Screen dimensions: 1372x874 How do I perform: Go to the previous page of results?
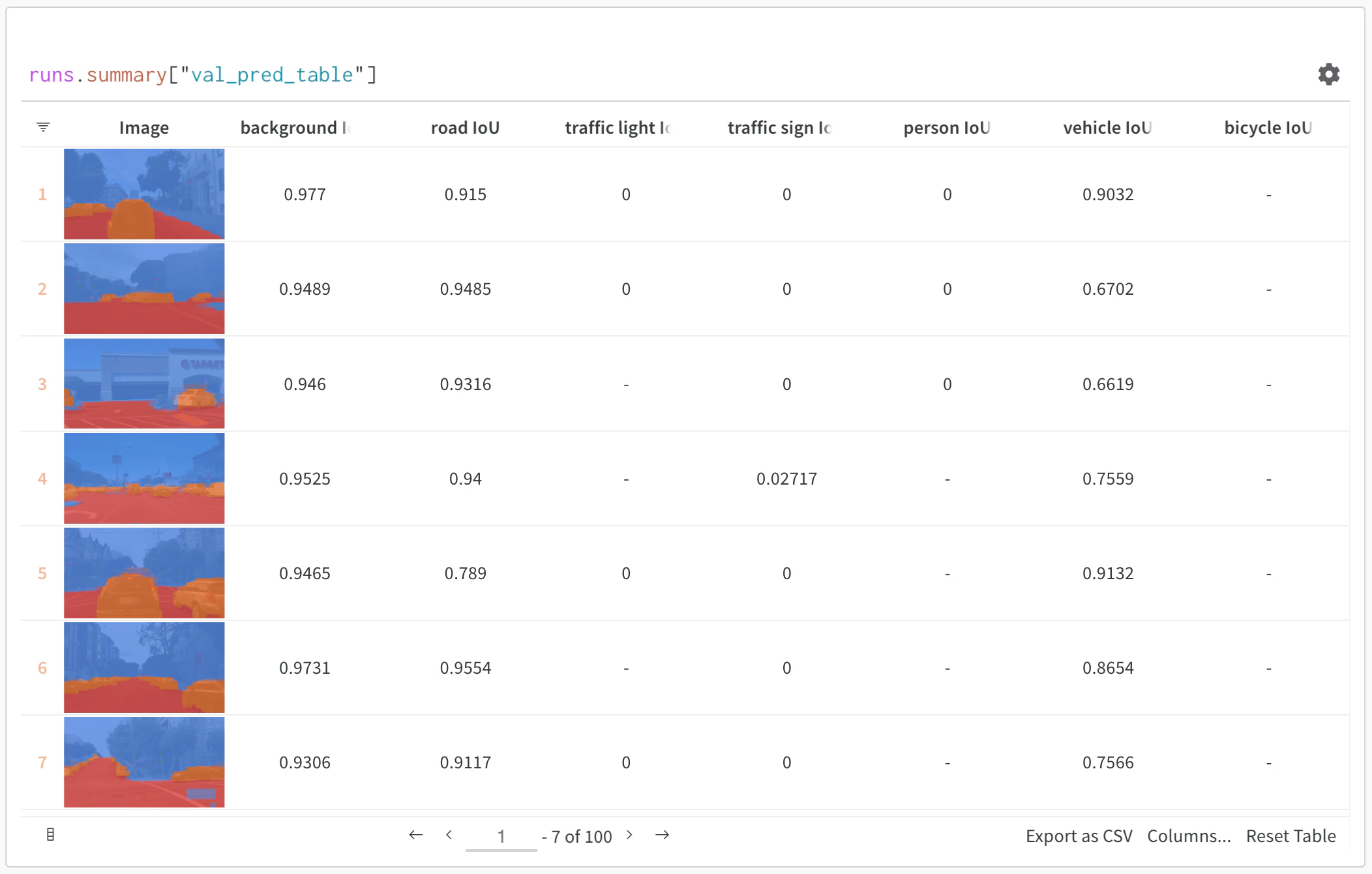coord(449,835)
